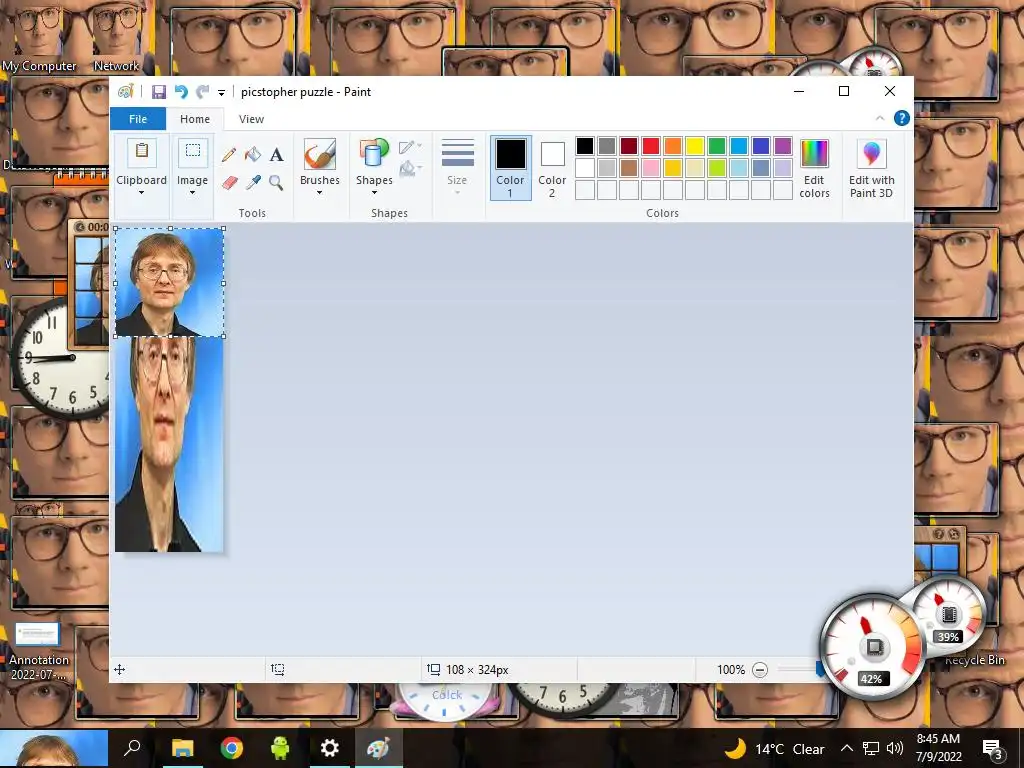Click the Paint app icon in taskbar

(378, 748)
